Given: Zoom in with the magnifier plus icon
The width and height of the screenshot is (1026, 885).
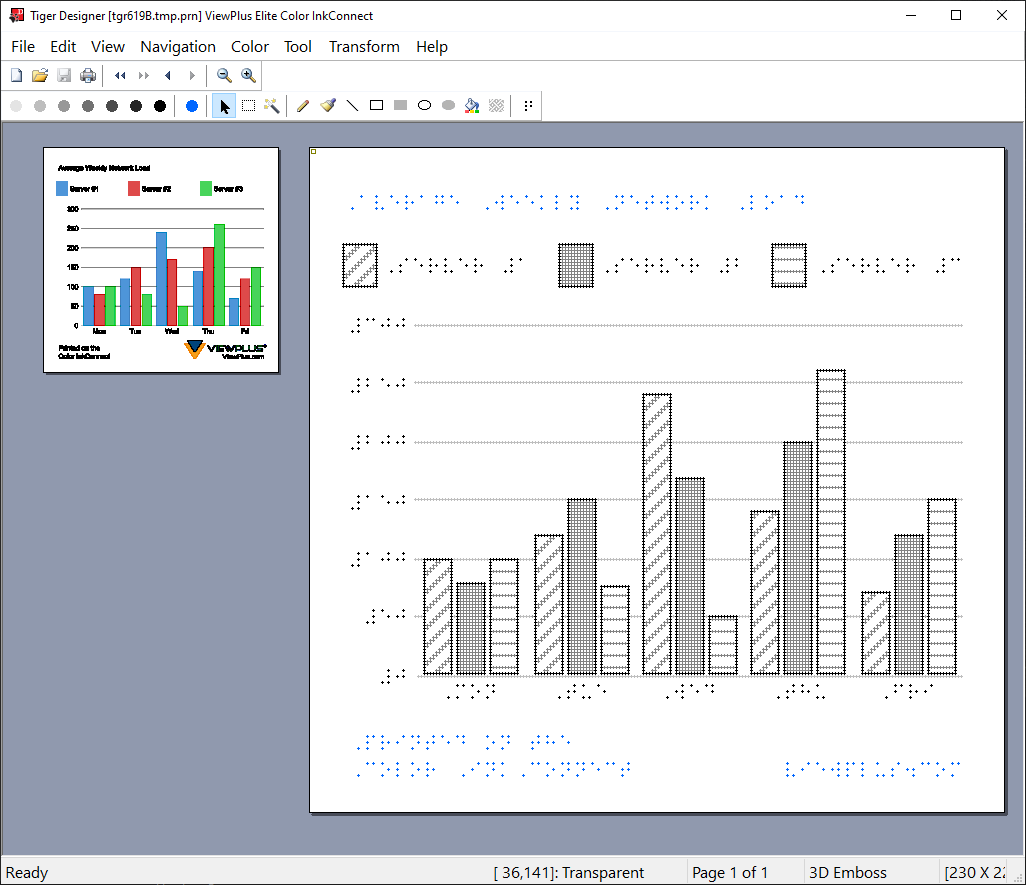Looking at the screenshot, I should point(248,76).
